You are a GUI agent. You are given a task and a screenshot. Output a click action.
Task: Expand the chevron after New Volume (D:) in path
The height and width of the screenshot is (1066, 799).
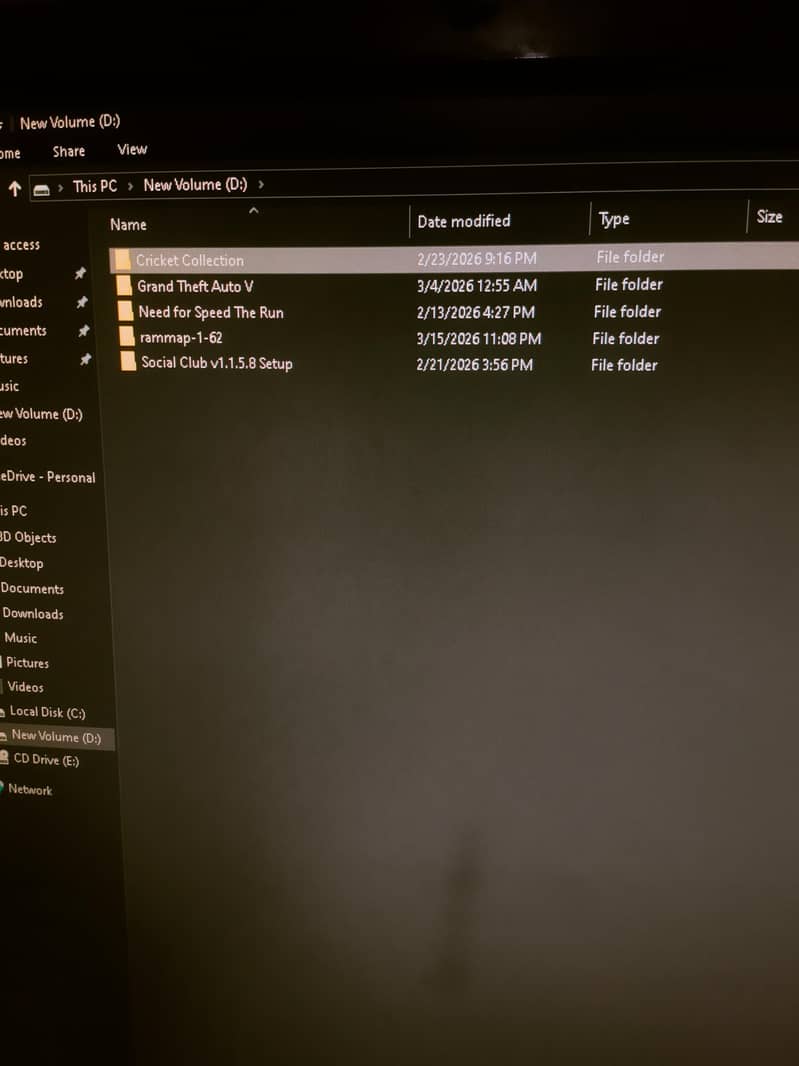click(x=261, y=184)
